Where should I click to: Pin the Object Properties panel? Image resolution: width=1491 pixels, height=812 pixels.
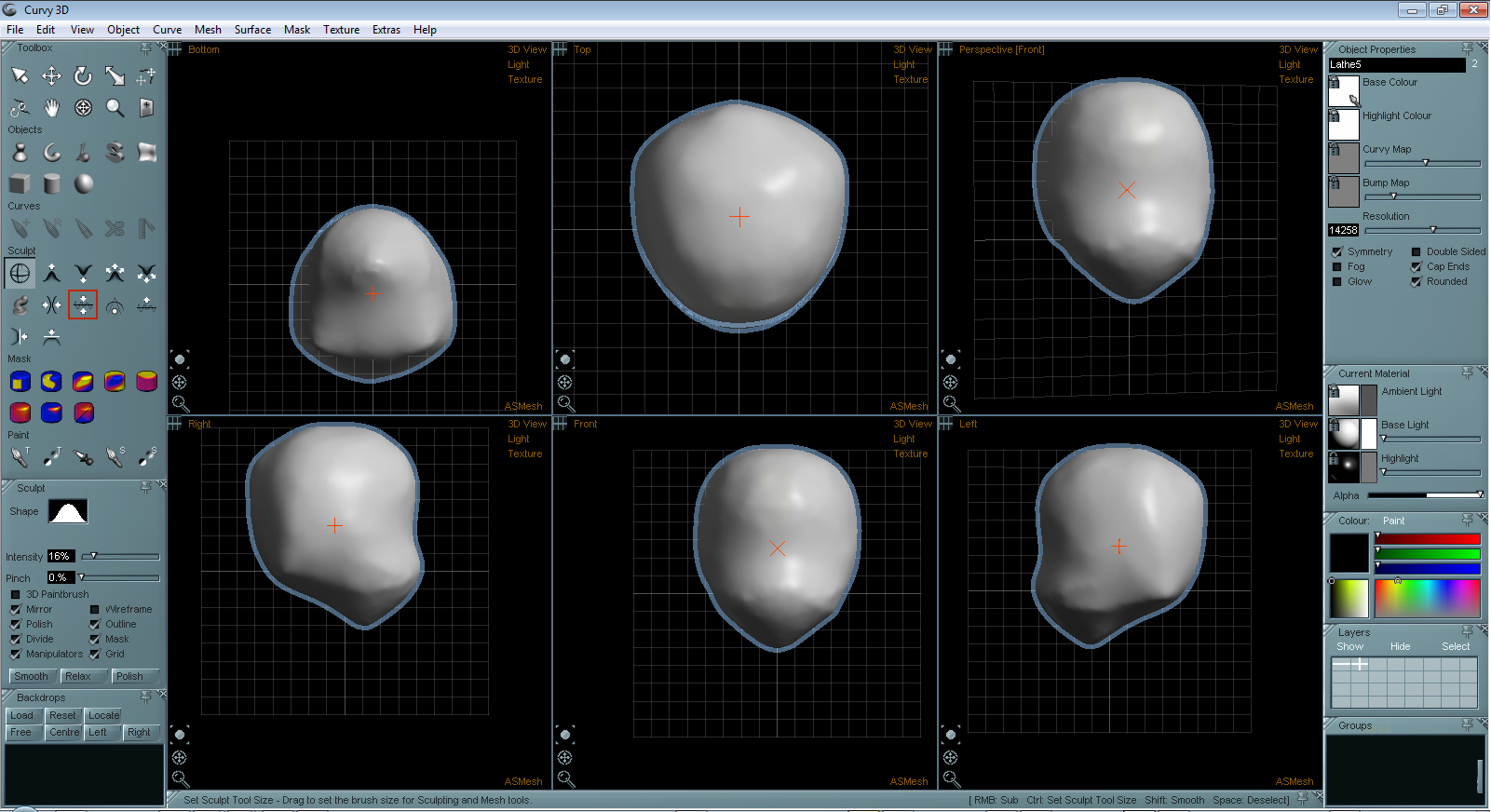[x=1467, y=48]
